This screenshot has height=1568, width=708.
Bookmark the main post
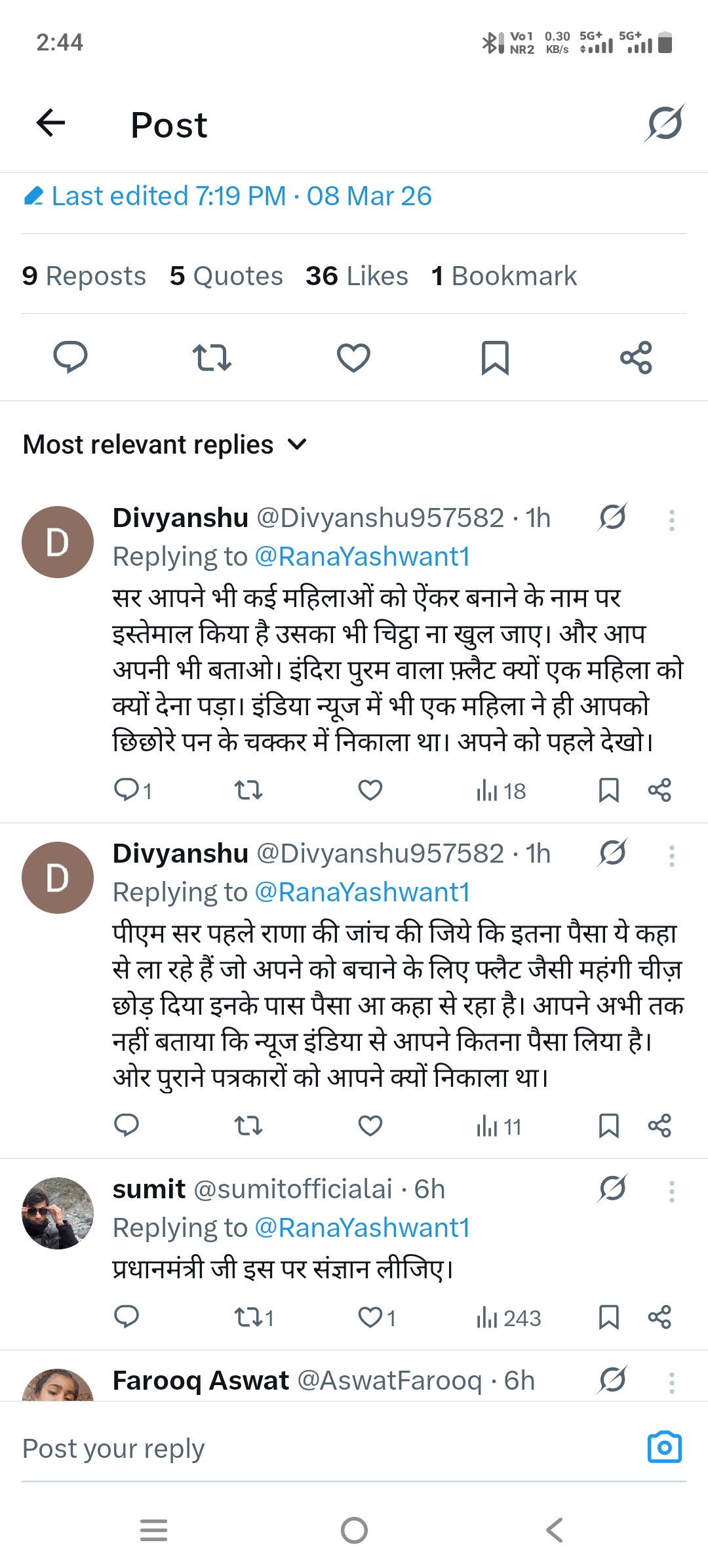click(x=495, y=357)
